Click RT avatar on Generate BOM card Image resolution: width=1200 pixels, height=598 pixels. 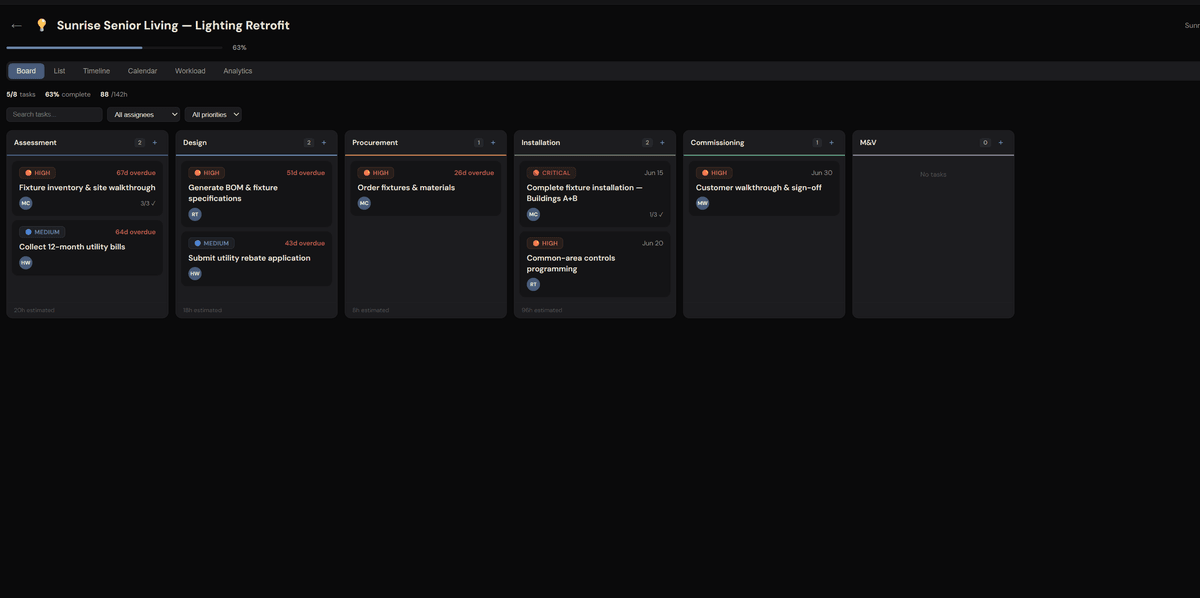[x=195, y=214]
